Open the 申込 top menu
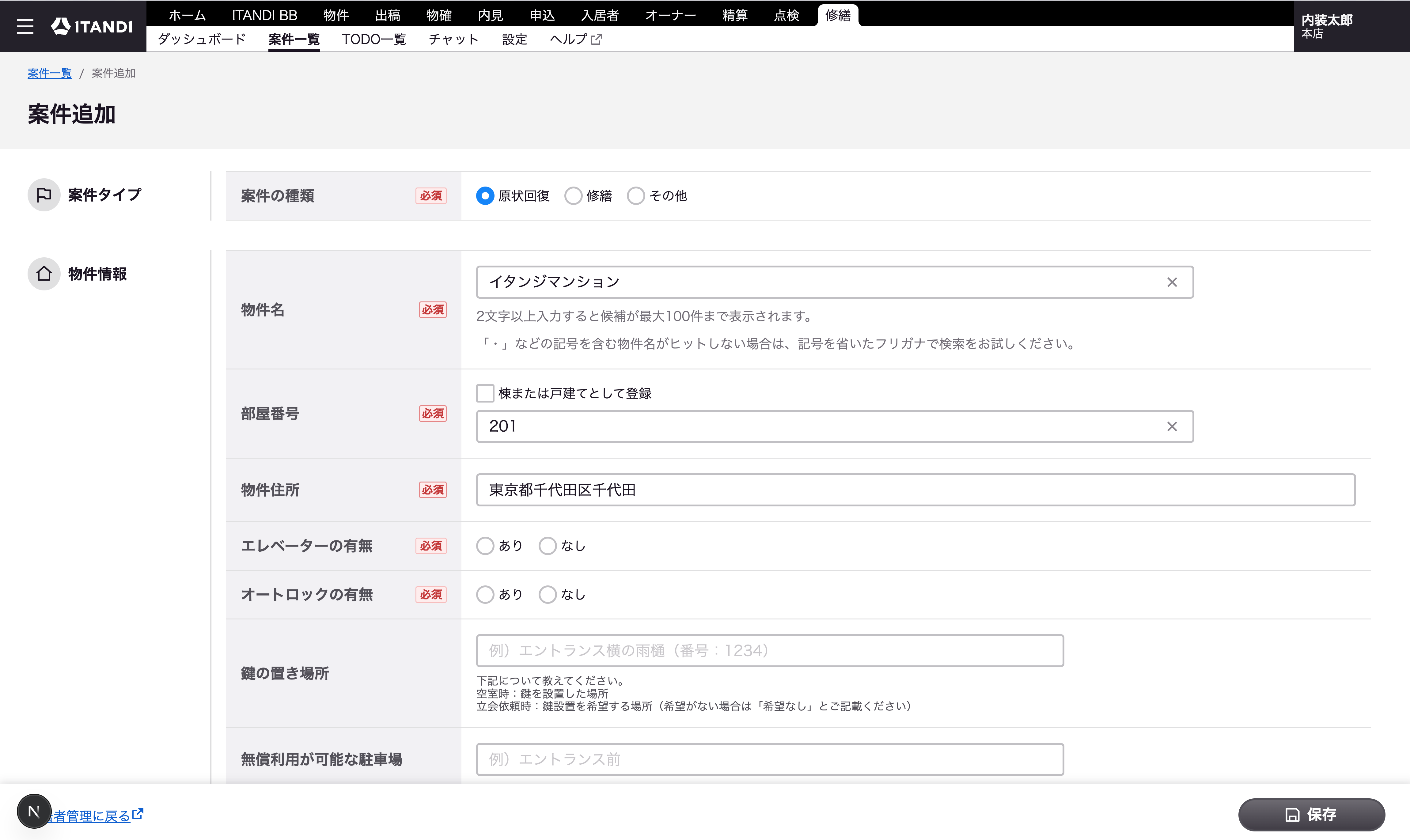Screen dimensions: 1410x840 tap(542, 15)
